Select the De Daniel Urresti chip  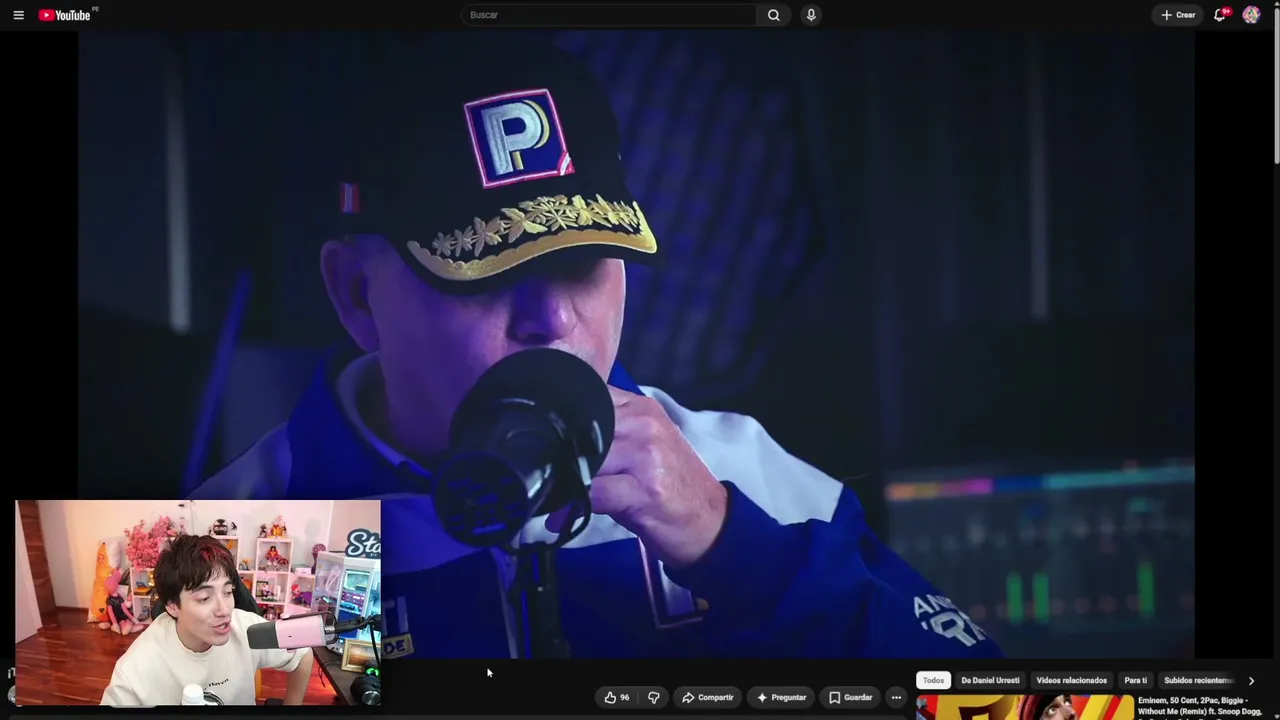tap(990, 681)
